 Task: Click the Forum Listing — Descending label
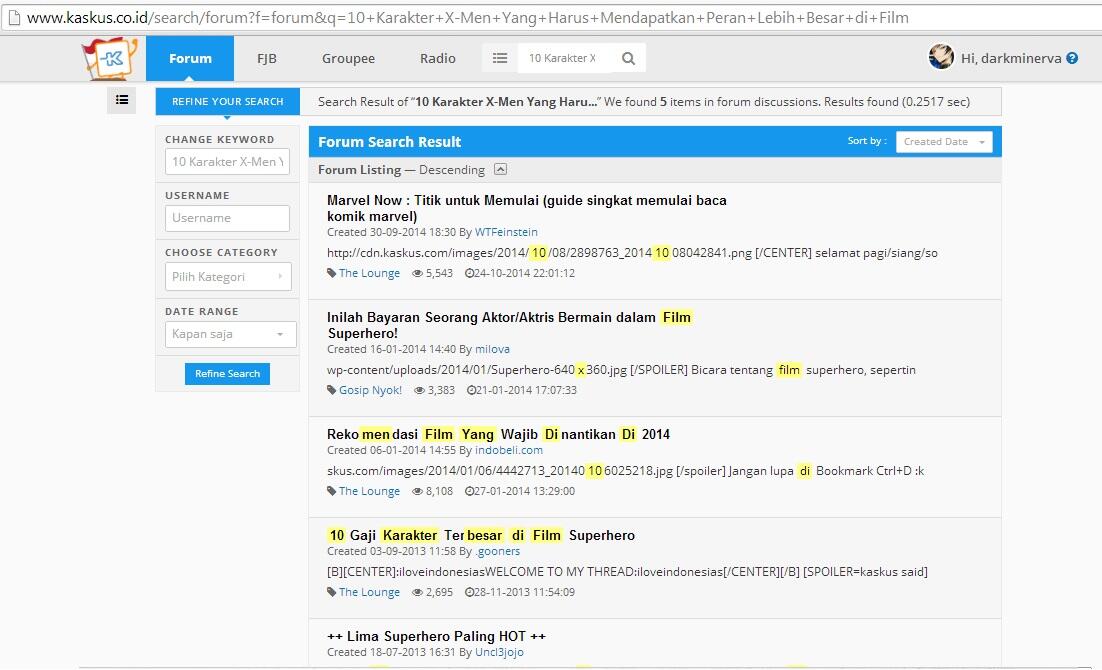pos(401,169)
